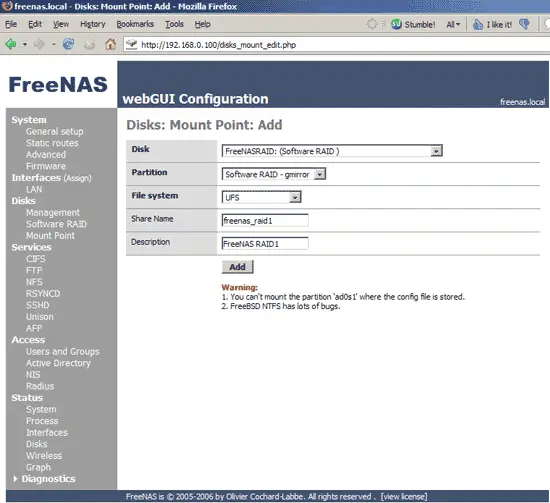The height and width of the screenshot is (503, 550).
Task: Open the Bookmarks menu
Action: pyautogui.click(x=135, y=24)
